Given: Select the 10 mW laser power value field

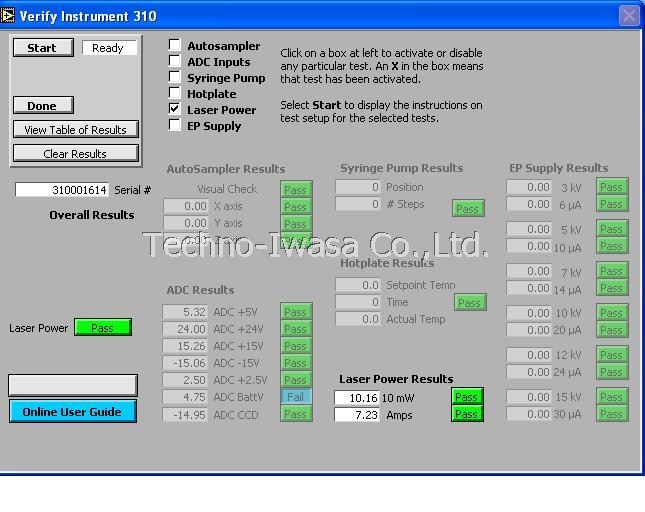Looking at the screenshot, I should (357, 397).
